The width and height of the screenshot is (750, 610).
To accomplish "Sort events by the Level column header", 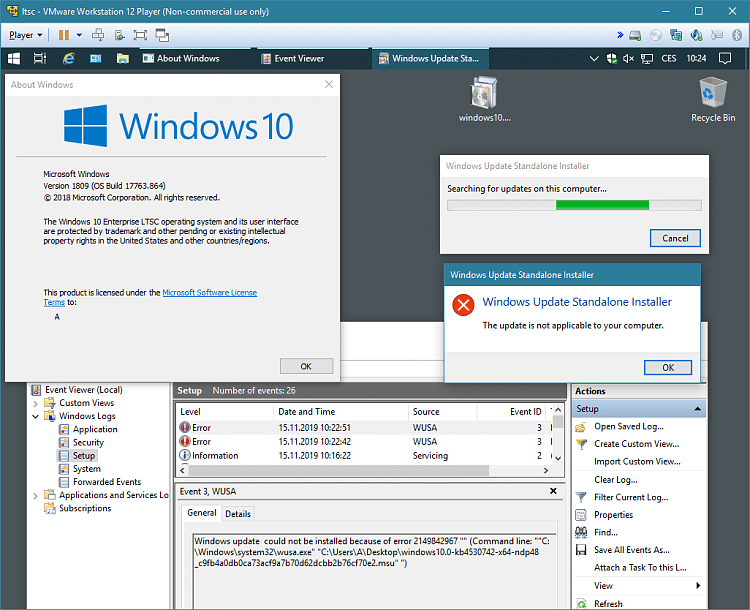I will point(225,411).
